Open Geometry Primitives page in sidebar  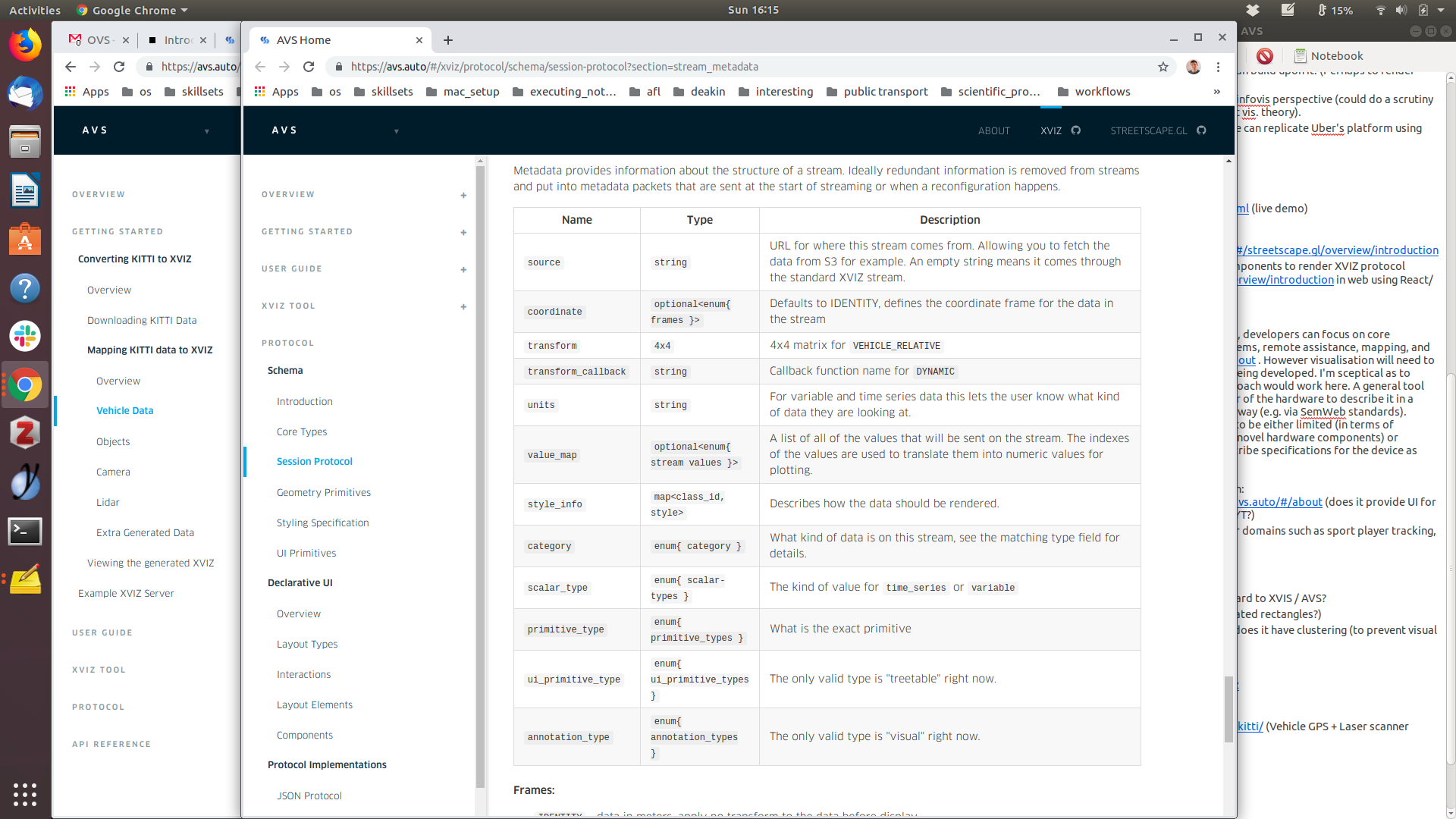[x=324, y=492]
